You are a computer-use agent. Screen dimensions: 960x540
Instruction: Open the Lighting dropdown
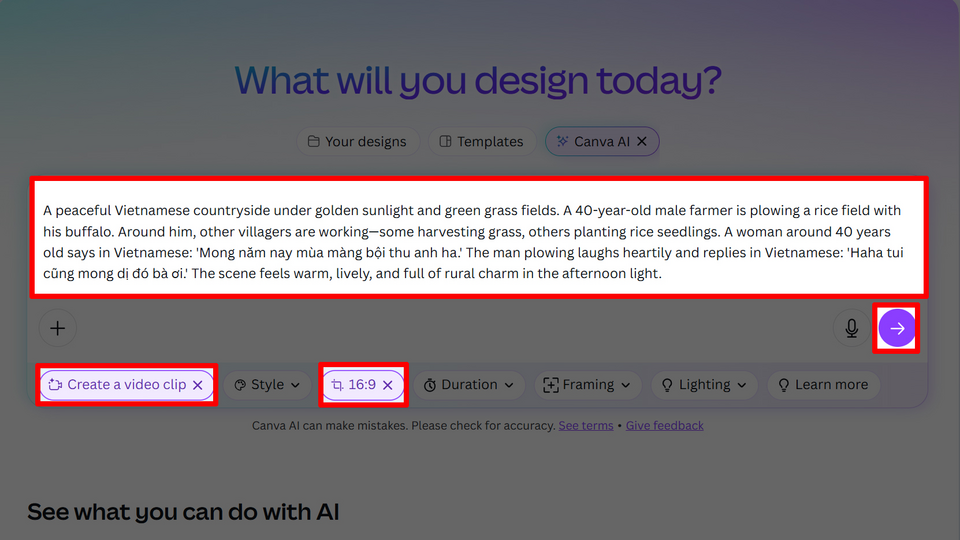[x=704, y=385]
